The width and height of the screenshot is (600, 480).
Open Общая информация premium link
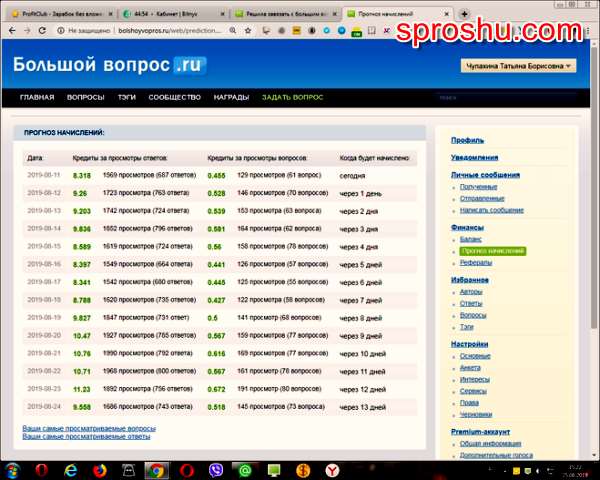point(491,444)
